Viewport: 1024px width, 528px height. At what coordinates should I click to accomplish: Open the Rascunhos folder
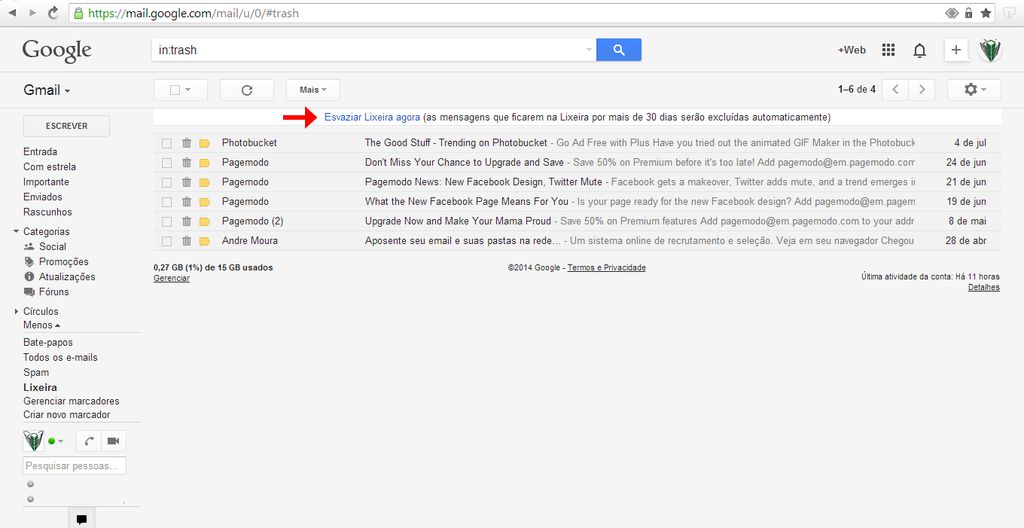48,212
